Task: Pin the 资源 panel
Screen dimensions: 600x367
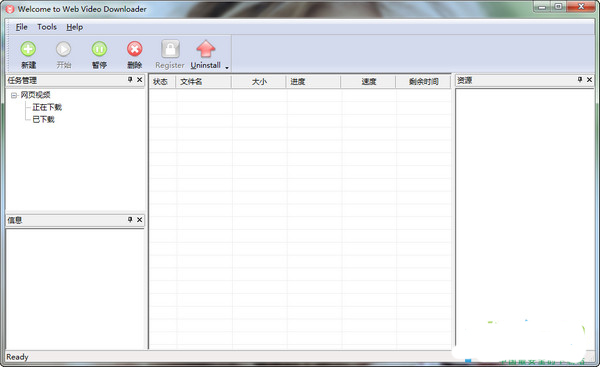Action: (580, 80)
